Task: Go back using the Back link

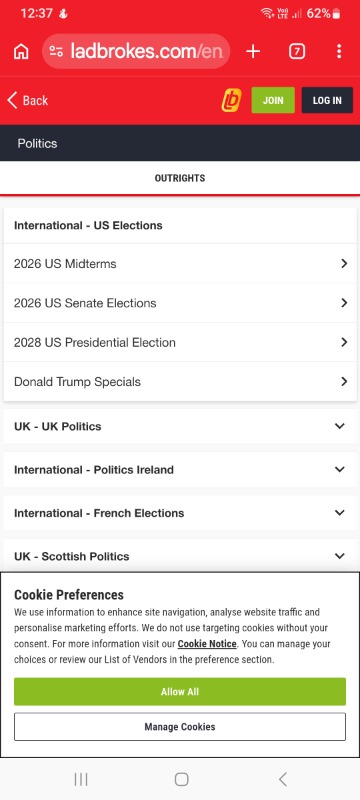Action: 28,101
